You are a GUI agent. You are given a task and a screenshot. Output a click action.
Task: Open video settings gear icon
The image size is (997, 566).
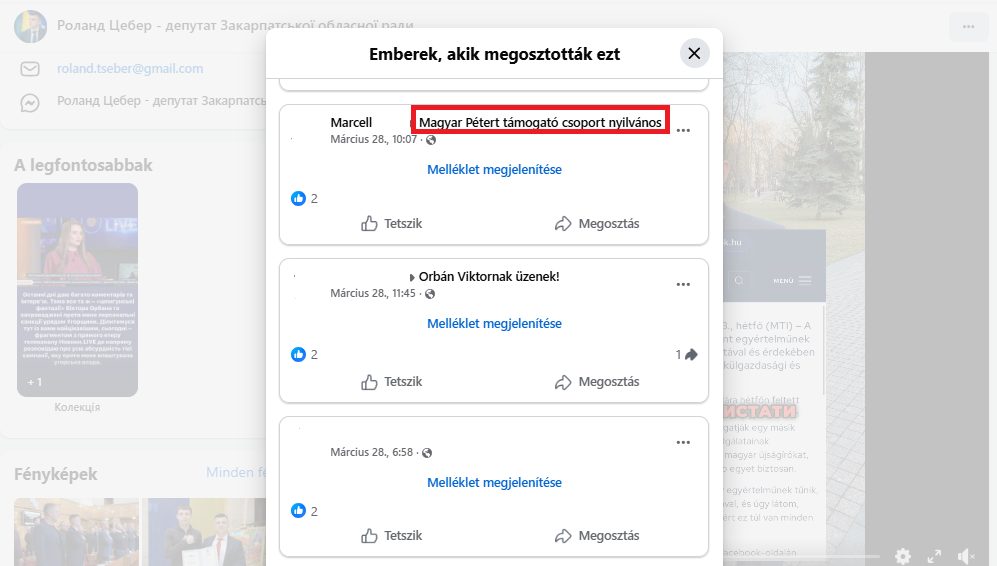[x=903, y=556]
